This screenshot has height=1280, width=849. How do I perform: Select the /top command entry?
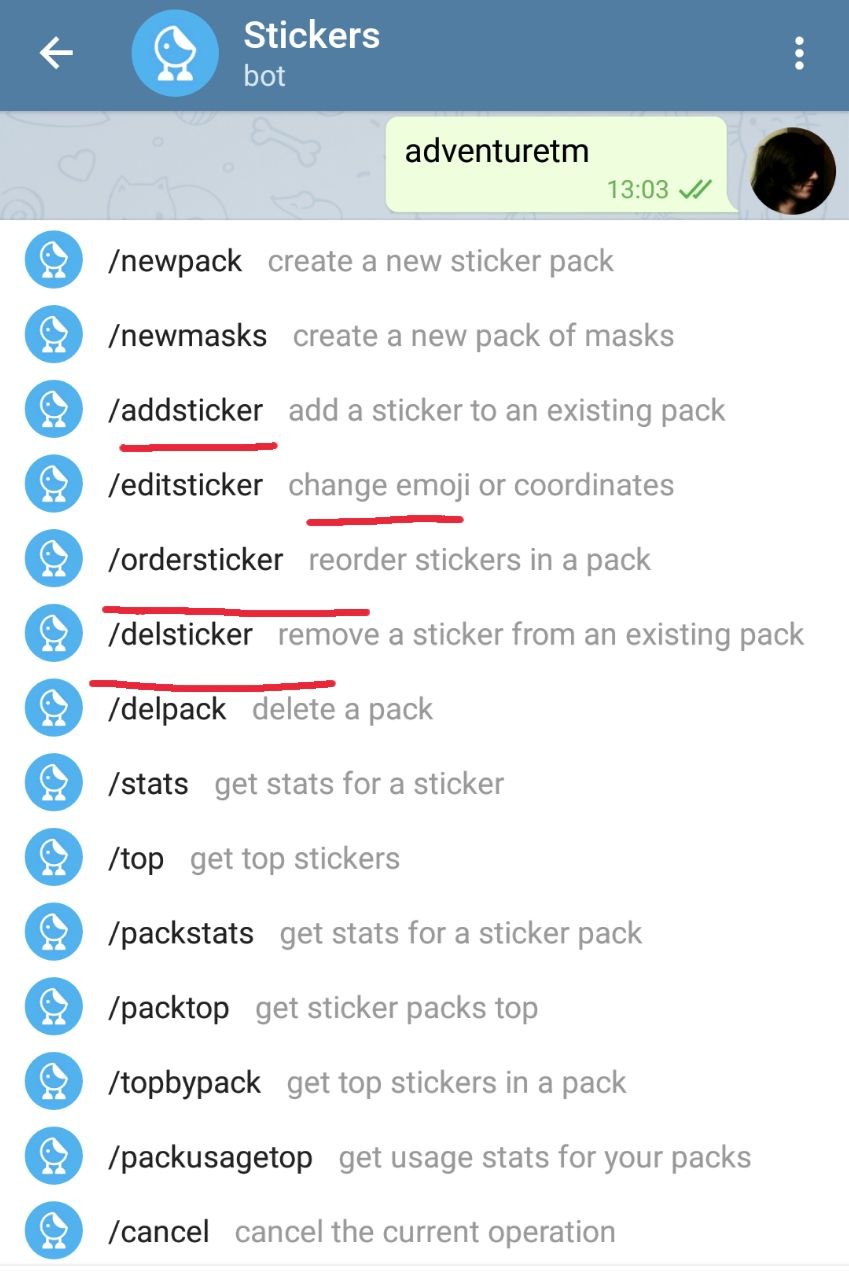tap(424, 858)
